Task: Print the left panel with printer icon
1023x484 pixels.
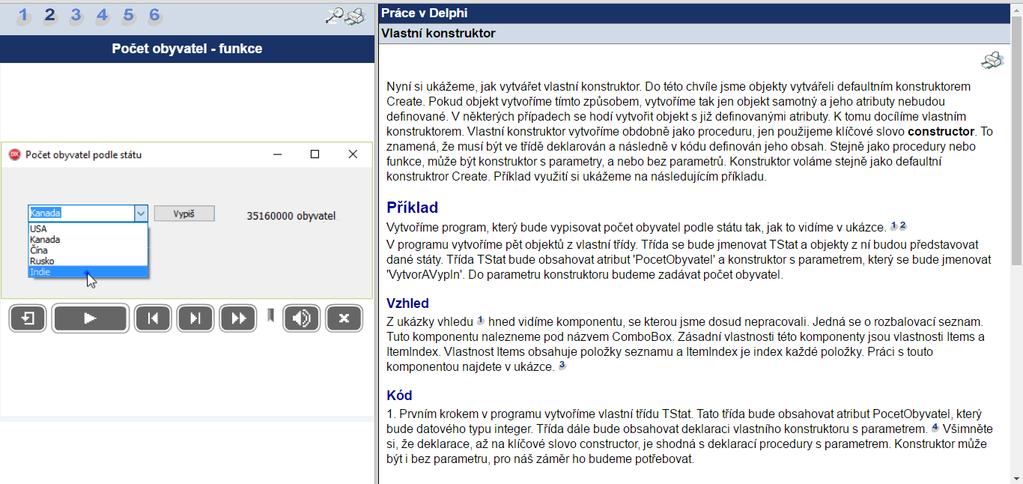Action: coord(355,16)
